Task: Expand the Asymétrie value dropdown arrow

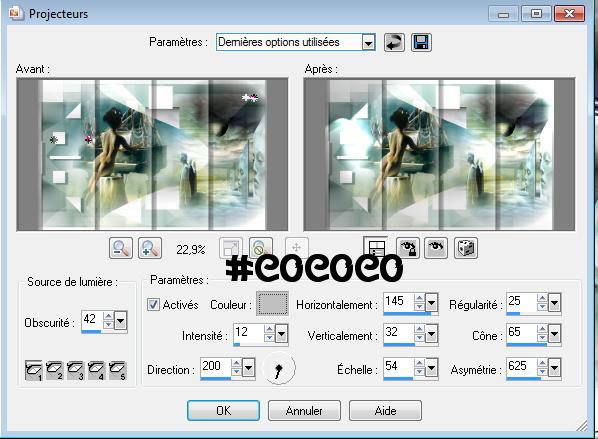Action: point(554,368)
